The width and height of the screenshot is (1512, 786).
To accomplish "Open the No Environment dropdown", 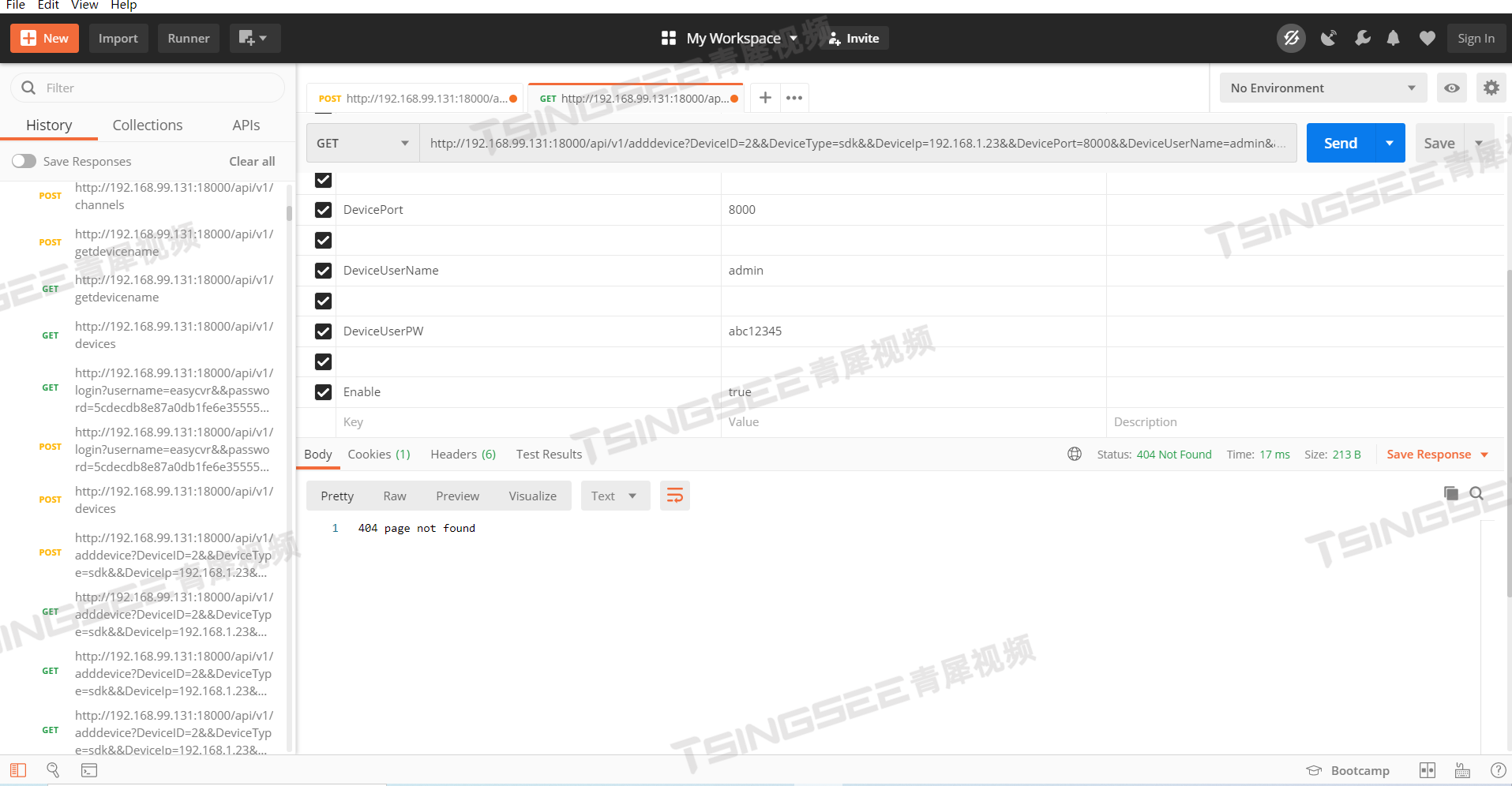I will [x=1323, y=88].
